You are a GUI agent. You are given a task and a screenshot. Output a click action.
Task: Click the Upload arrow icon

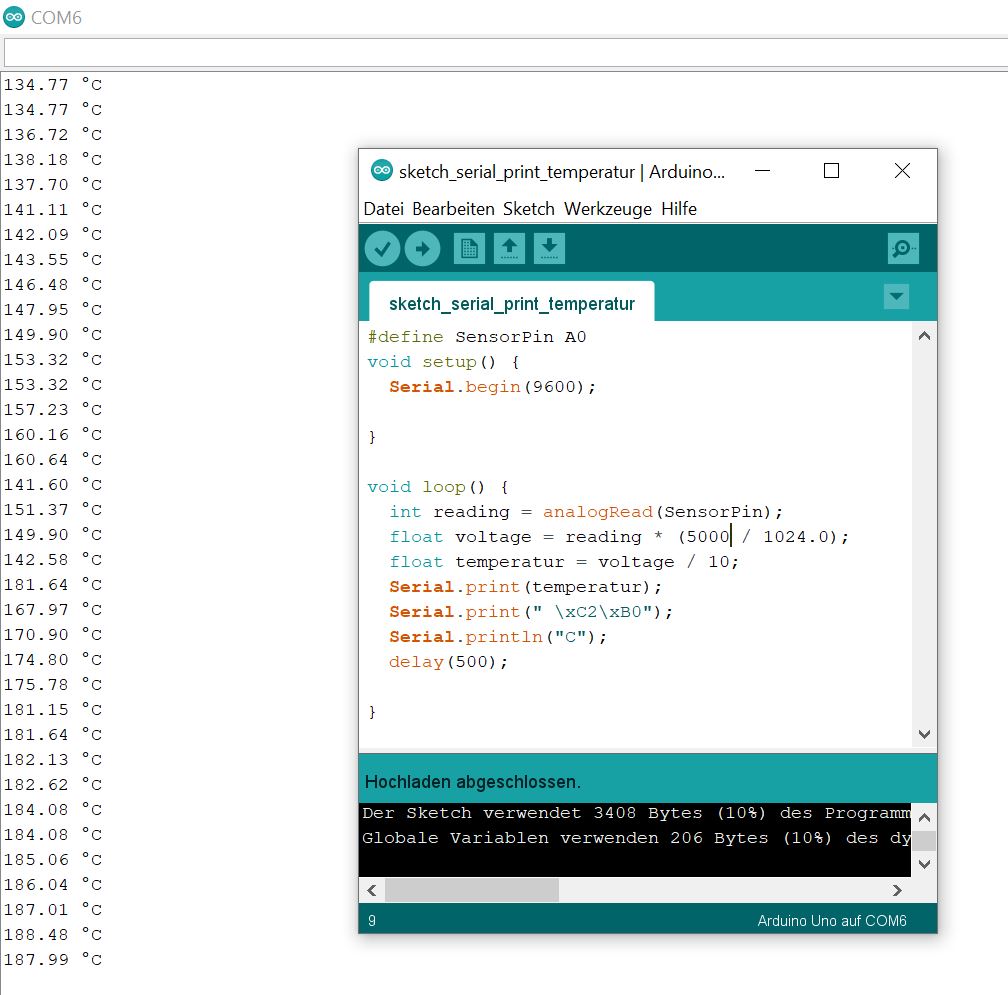pos(422,248)
